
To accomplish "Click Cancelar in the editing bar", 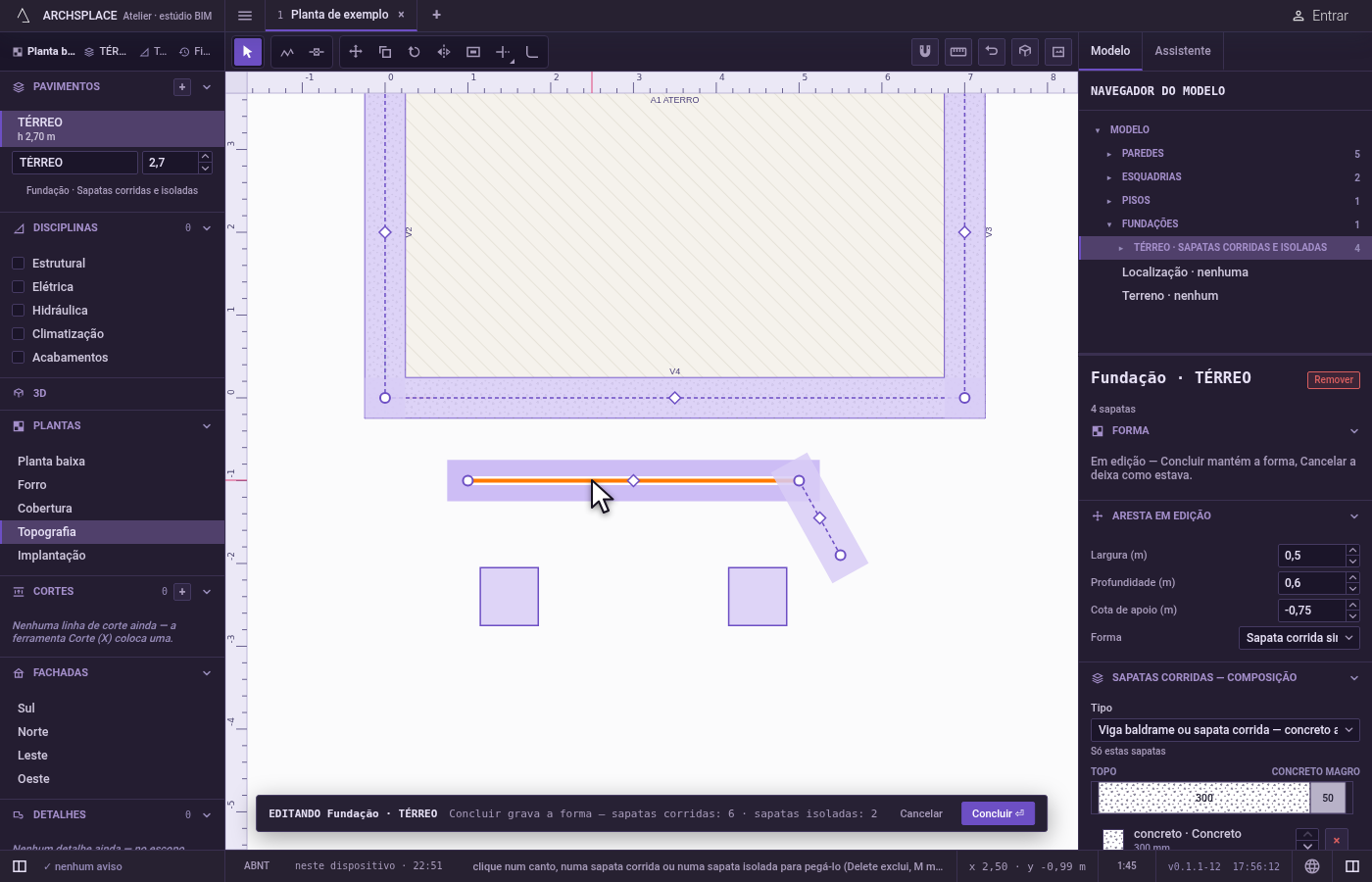I will 921,813.
